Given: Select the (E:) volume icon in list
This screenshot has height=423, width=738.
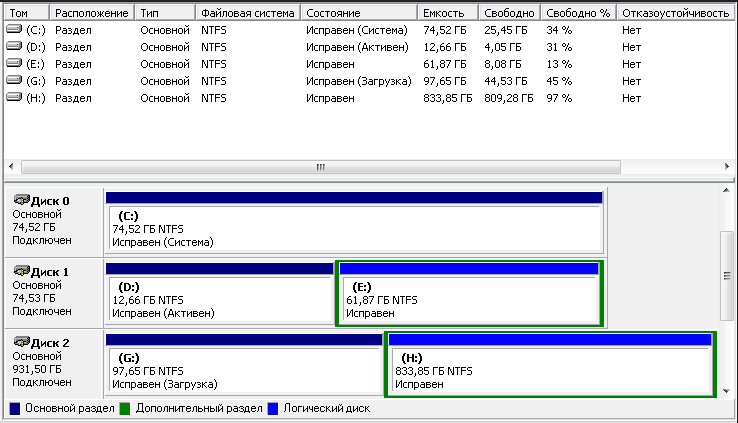Looking at the screenshot, I should [13, 64].
